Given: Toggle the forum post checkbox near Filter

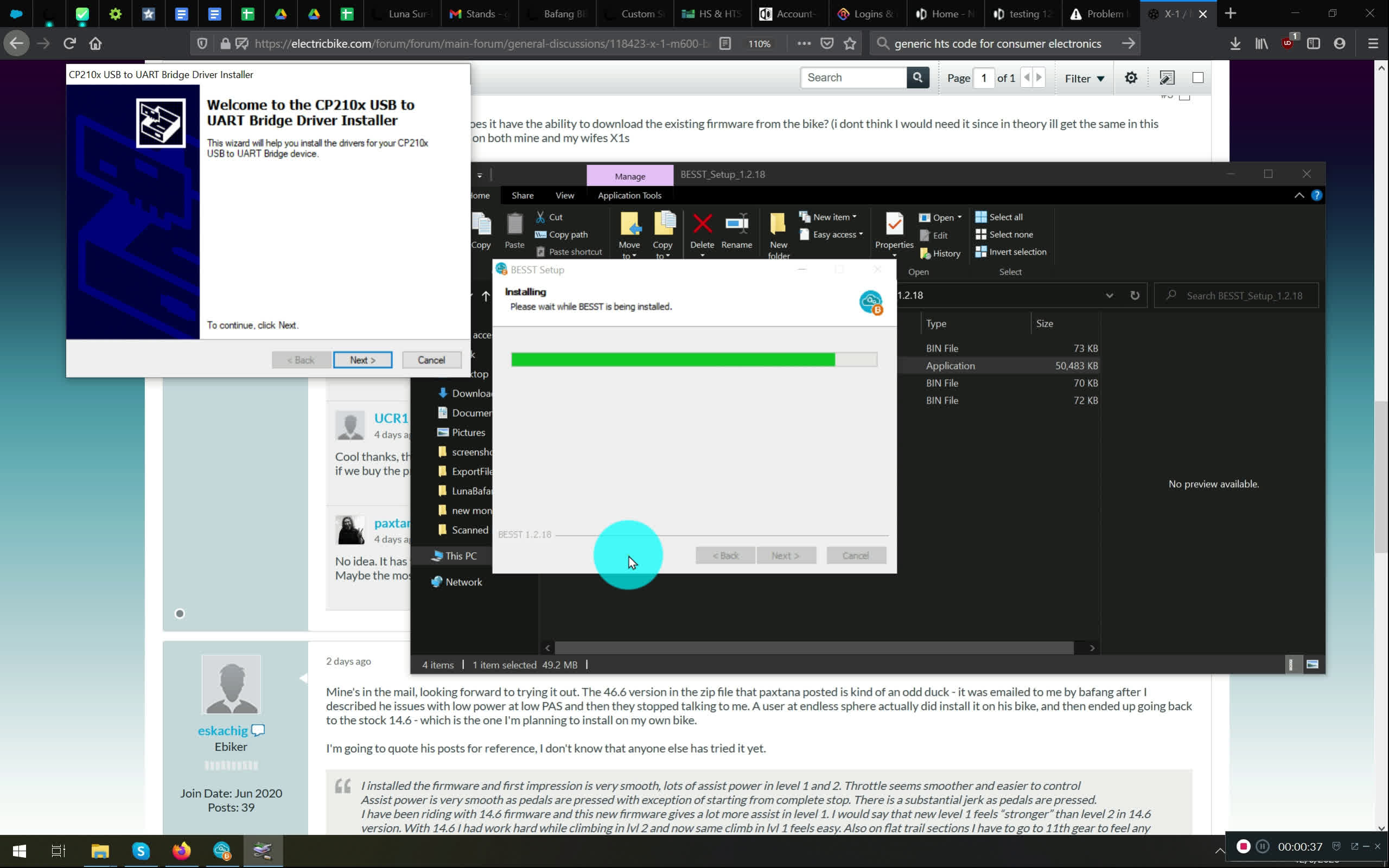Looking at the screenshot, I should click(1198, 78).
